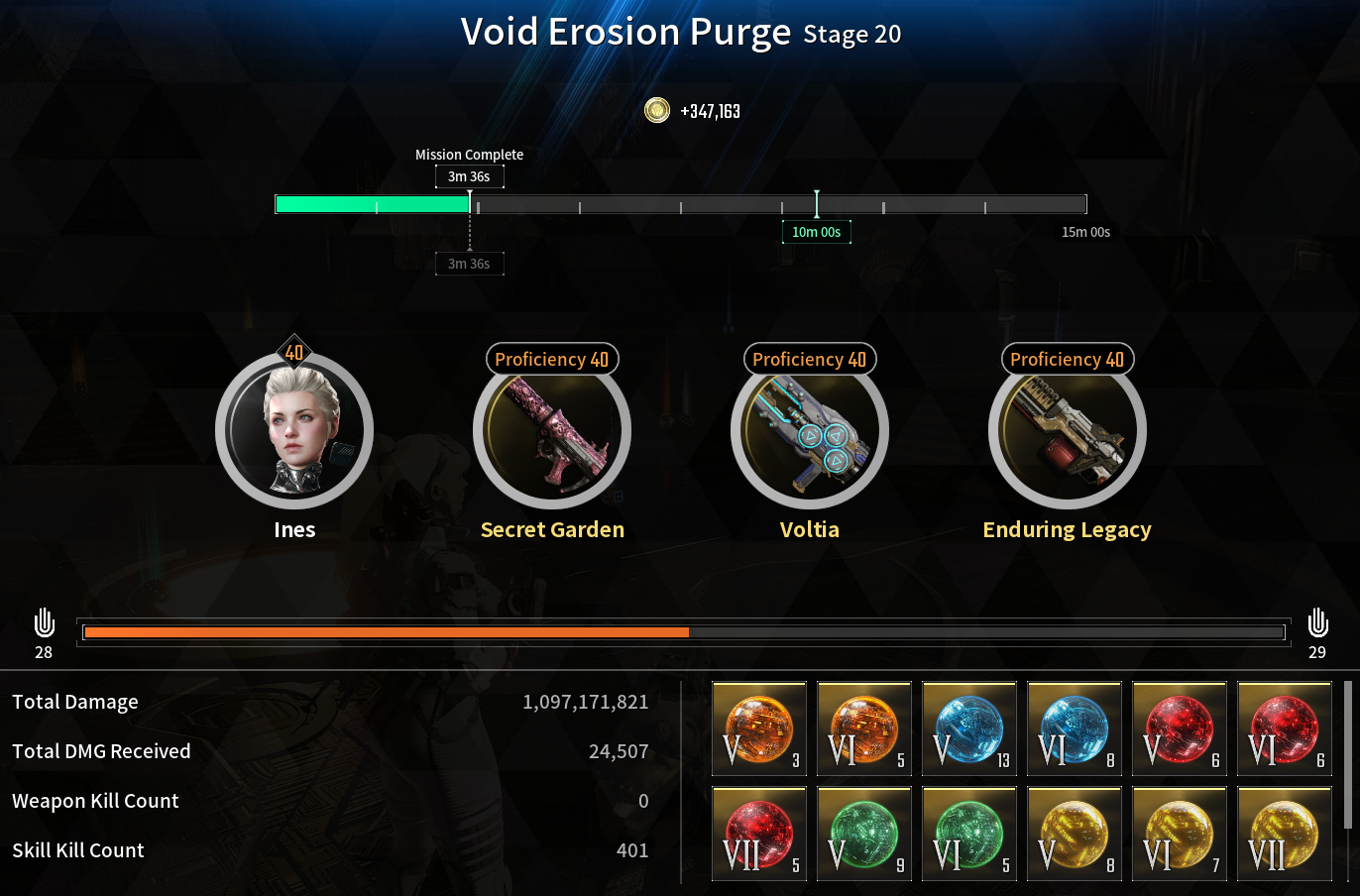Click the red orb VII reward
The image size is (1360, 896).
(x=759, y=834)
